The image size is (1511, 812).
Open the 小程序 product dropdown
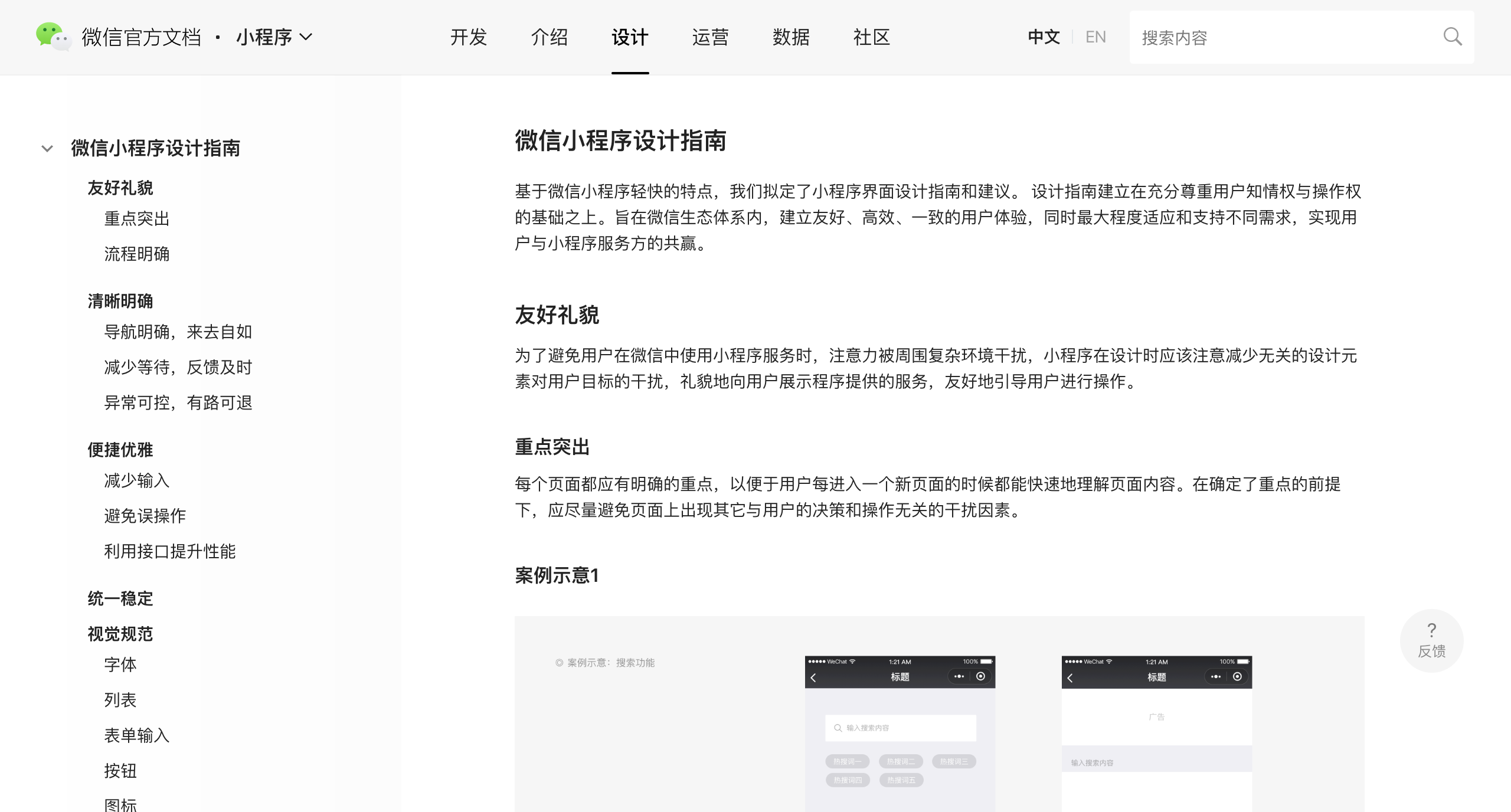[x=274, y=37]
